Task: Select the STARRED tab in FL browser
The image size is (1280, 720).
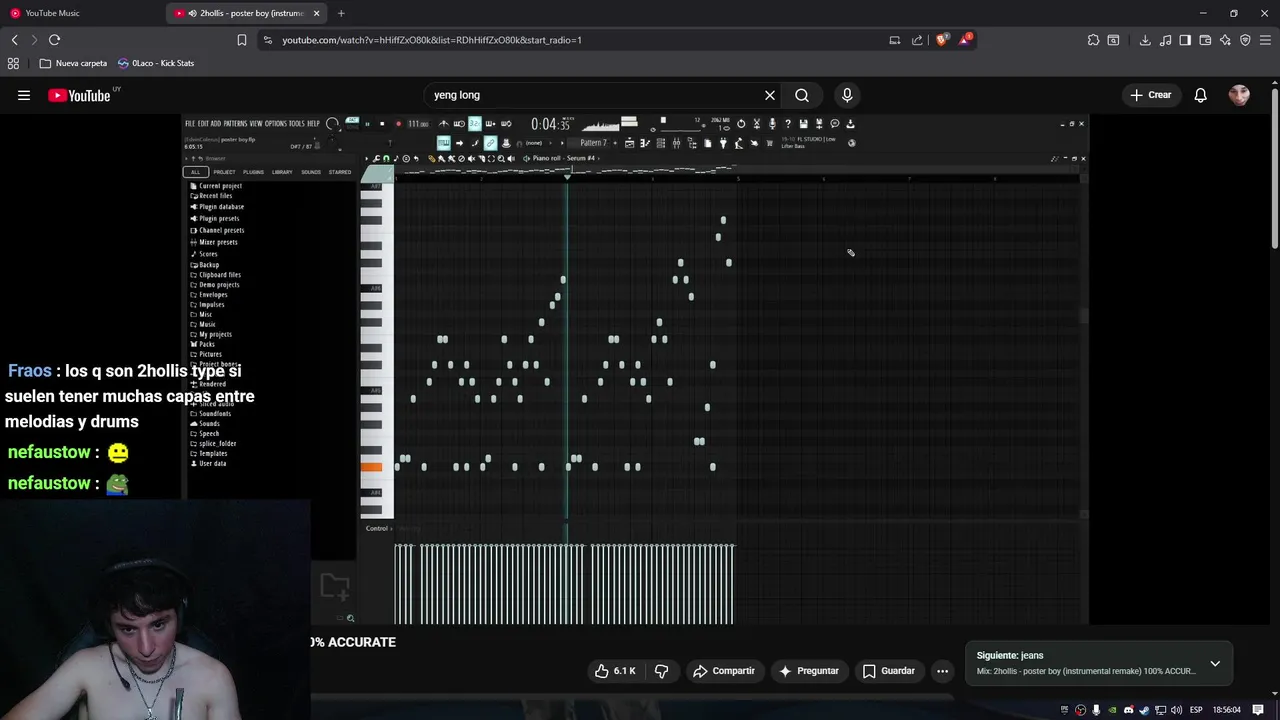Action: pos(340,172)
